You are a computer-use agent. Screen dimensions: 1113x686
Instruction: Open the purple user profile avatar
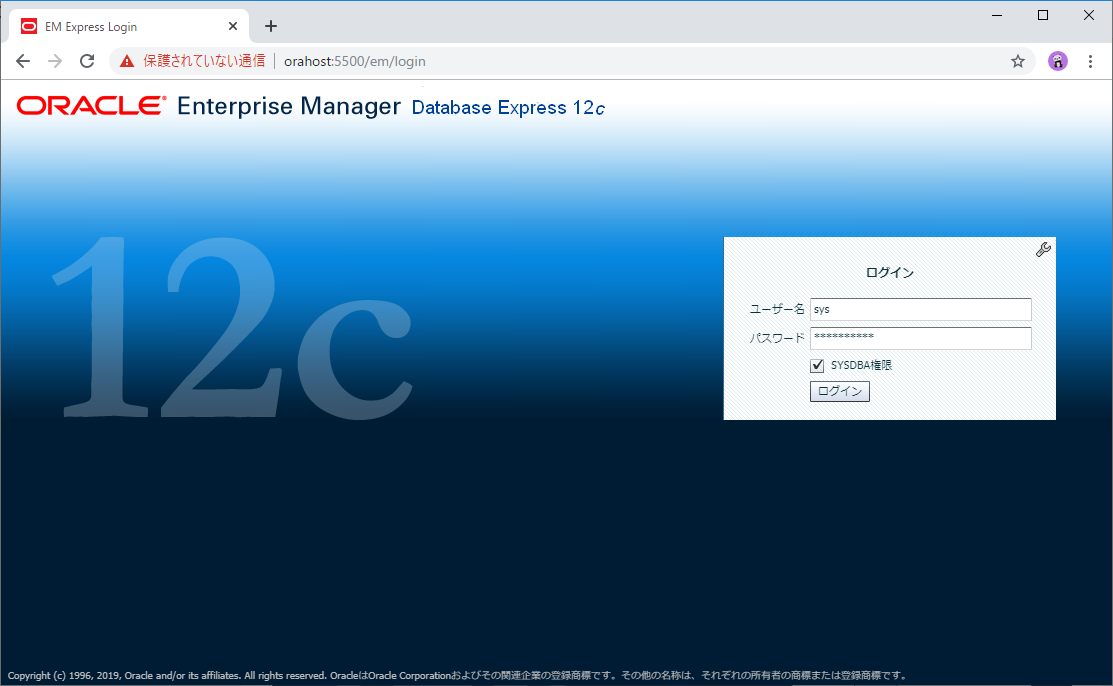1058,61
